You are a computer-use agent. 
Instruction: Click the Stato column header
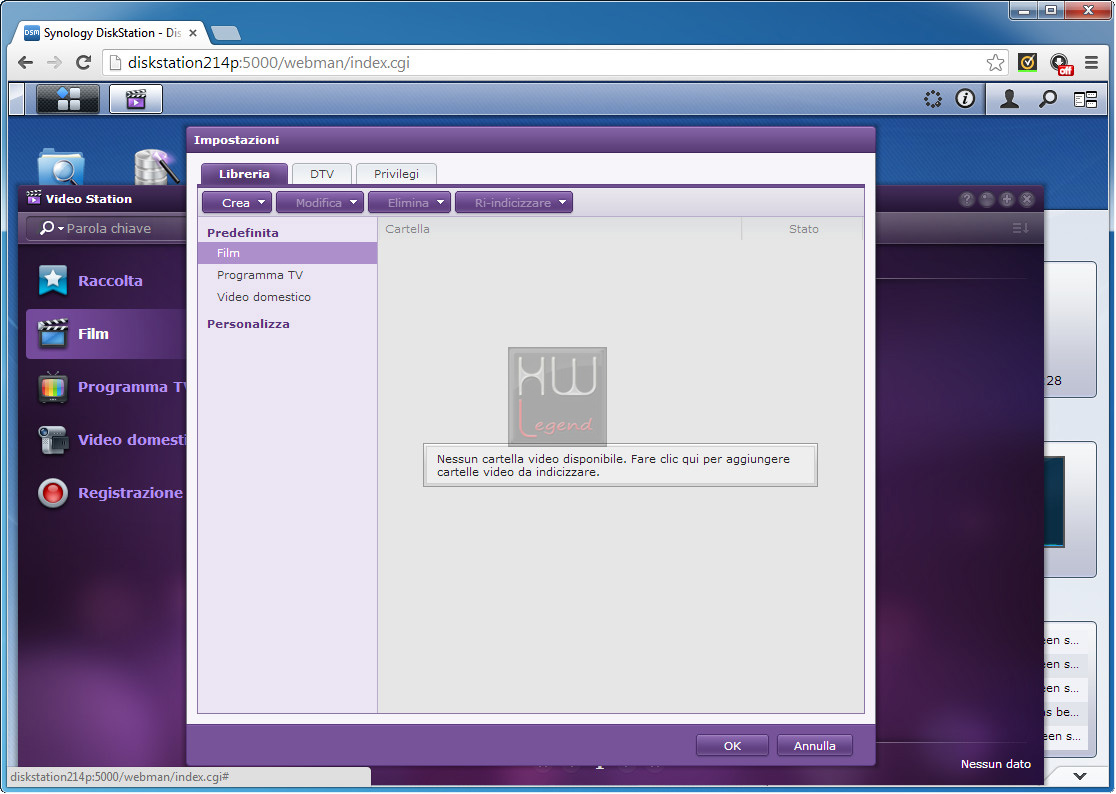pos(803,229)
